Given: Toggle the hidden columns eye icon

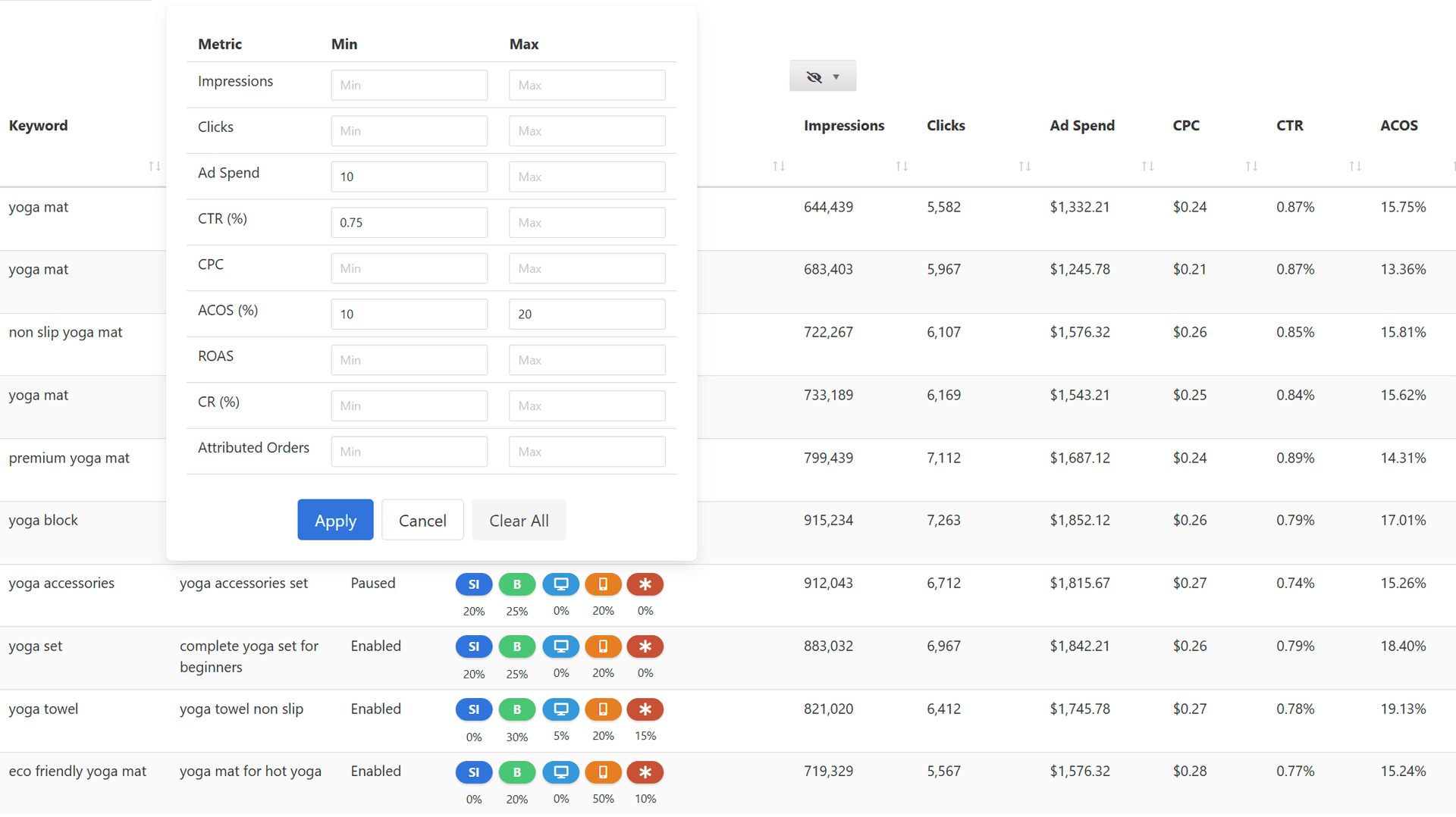Looking at the screenshot, I should (x=813, y=76).
